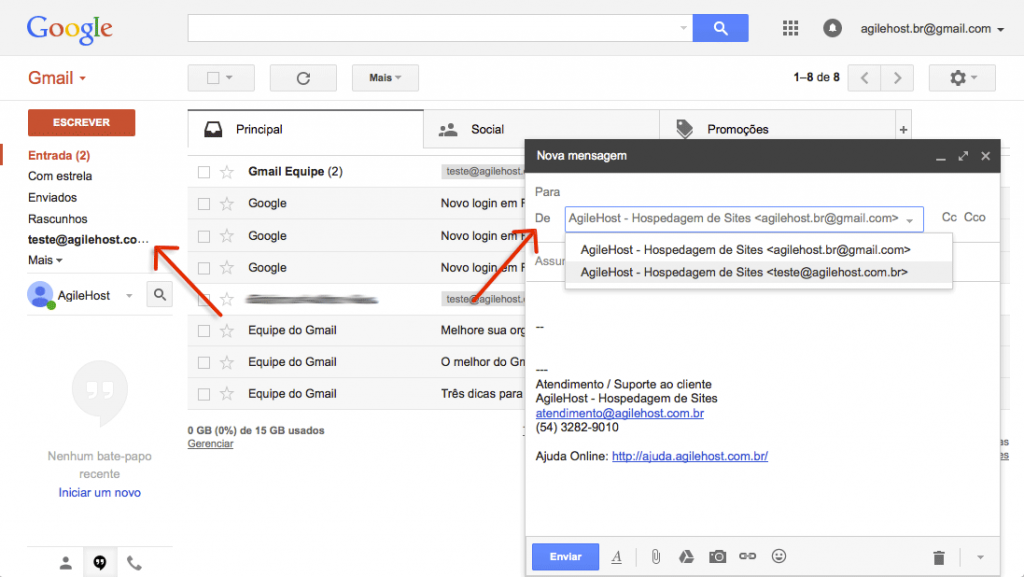The height and width of the screenshot is (577, 1024).
Task: Add Cc recipients field
Action: pos(949,217)
